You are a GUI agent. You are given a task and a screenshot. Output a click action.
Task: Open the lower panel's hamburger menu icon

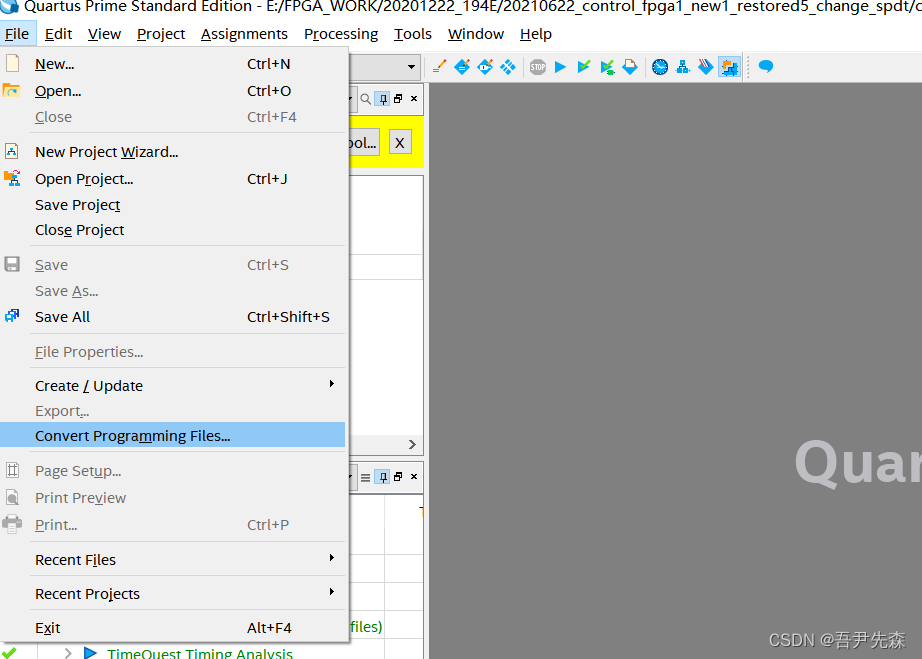tap(366, 477)
